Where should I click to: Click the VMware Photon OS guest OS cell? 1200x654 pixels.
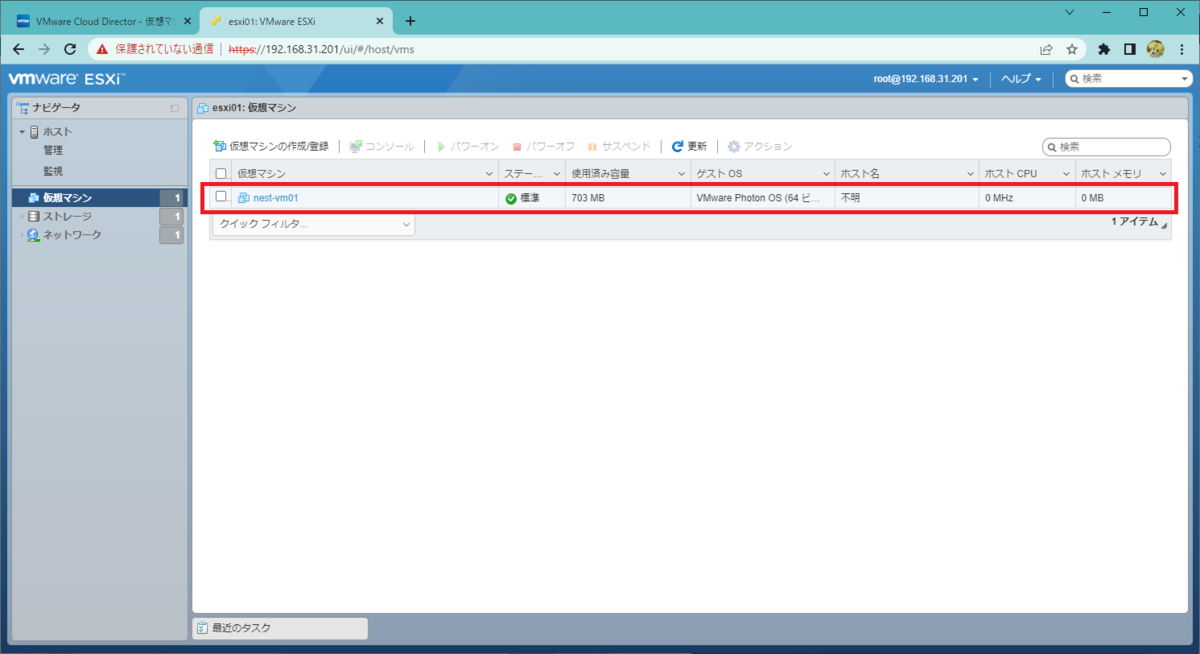pos(762,198)
